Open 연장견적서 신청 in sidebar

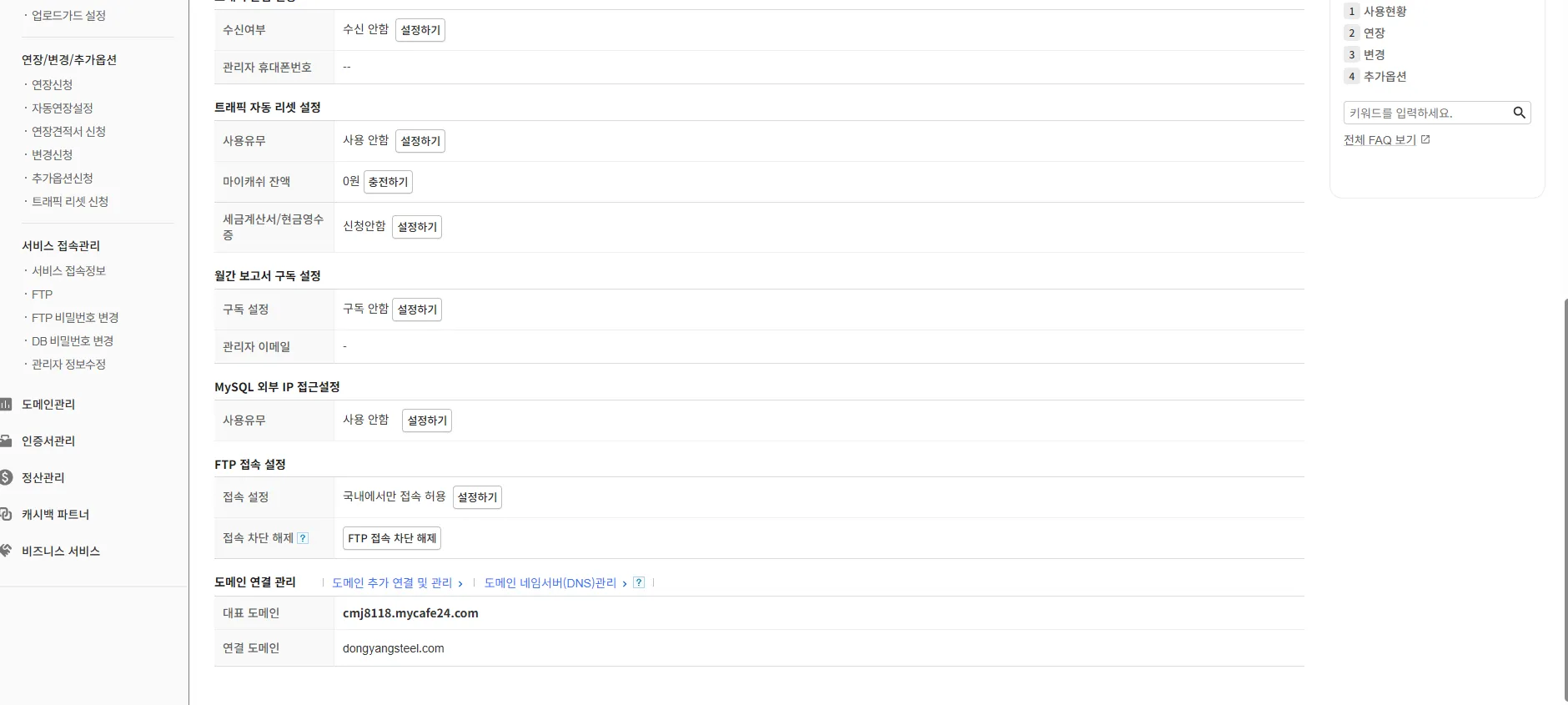pyautogui.click(x=68, y=131)
